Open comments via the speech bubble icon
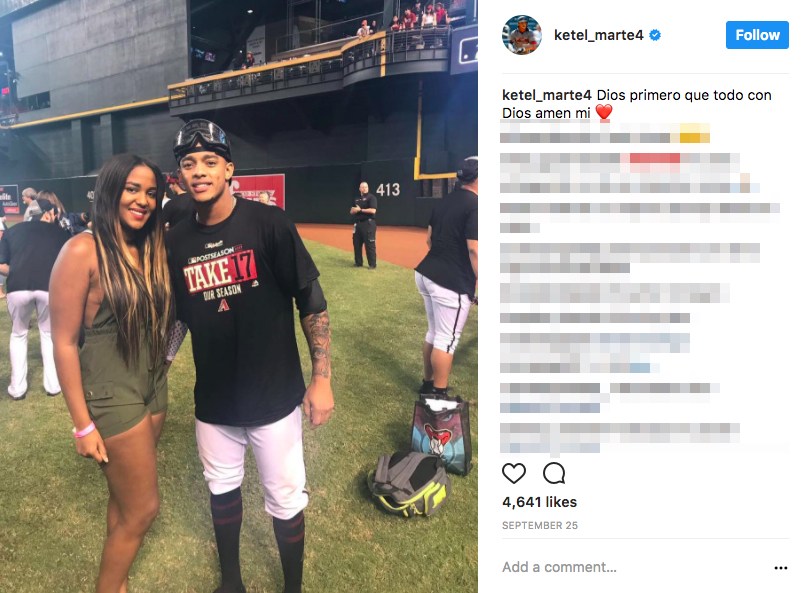The image size is (809, 593). click(x=554, y=473)
